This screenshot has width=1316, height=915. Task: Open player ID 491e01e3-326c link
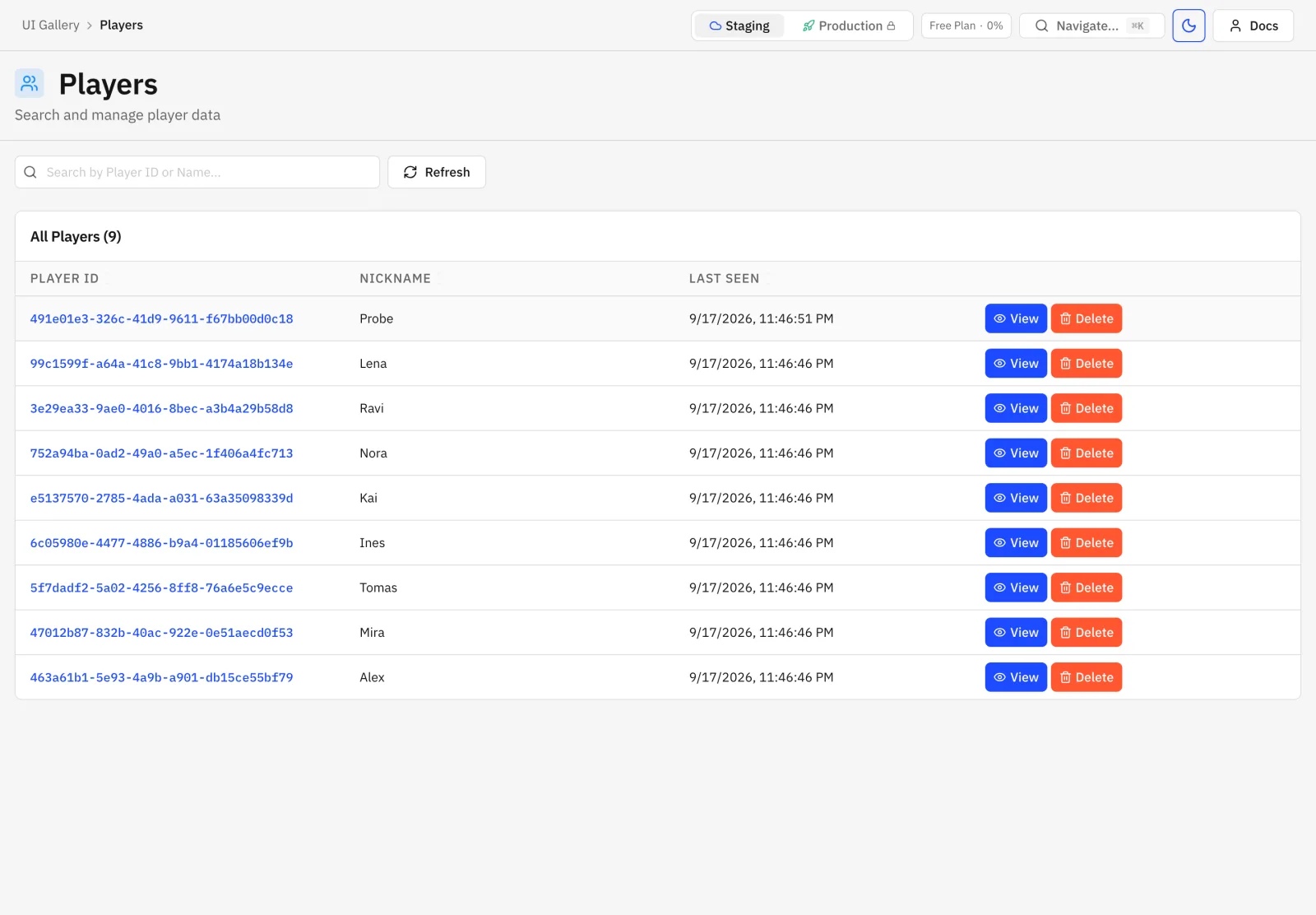coord(161,318)
